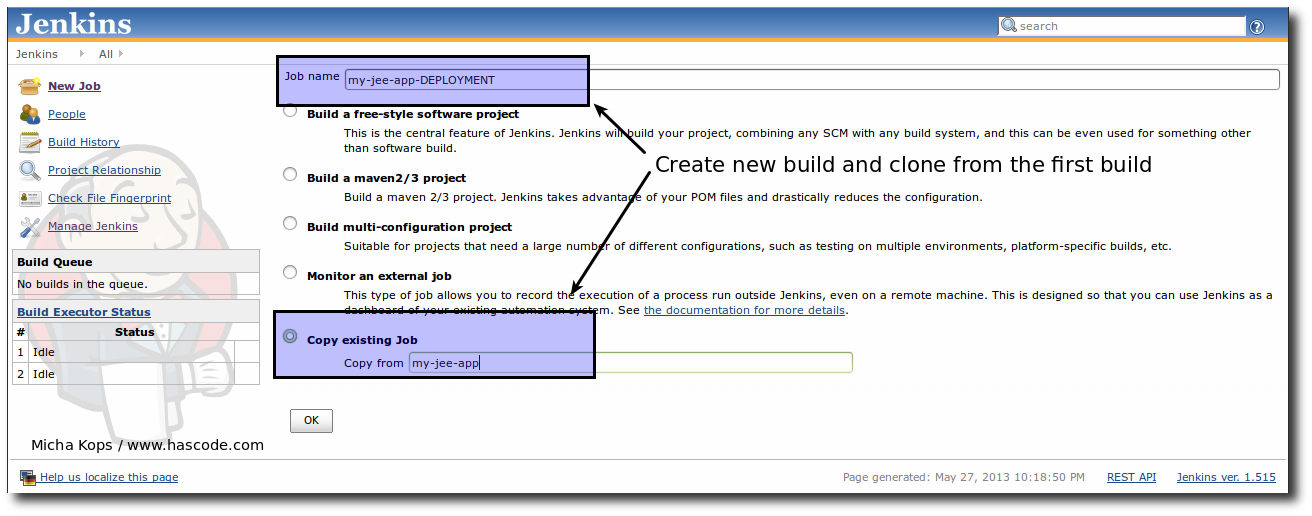
Task: Select Build multi-configuration project radio
Action: point(290,223)
